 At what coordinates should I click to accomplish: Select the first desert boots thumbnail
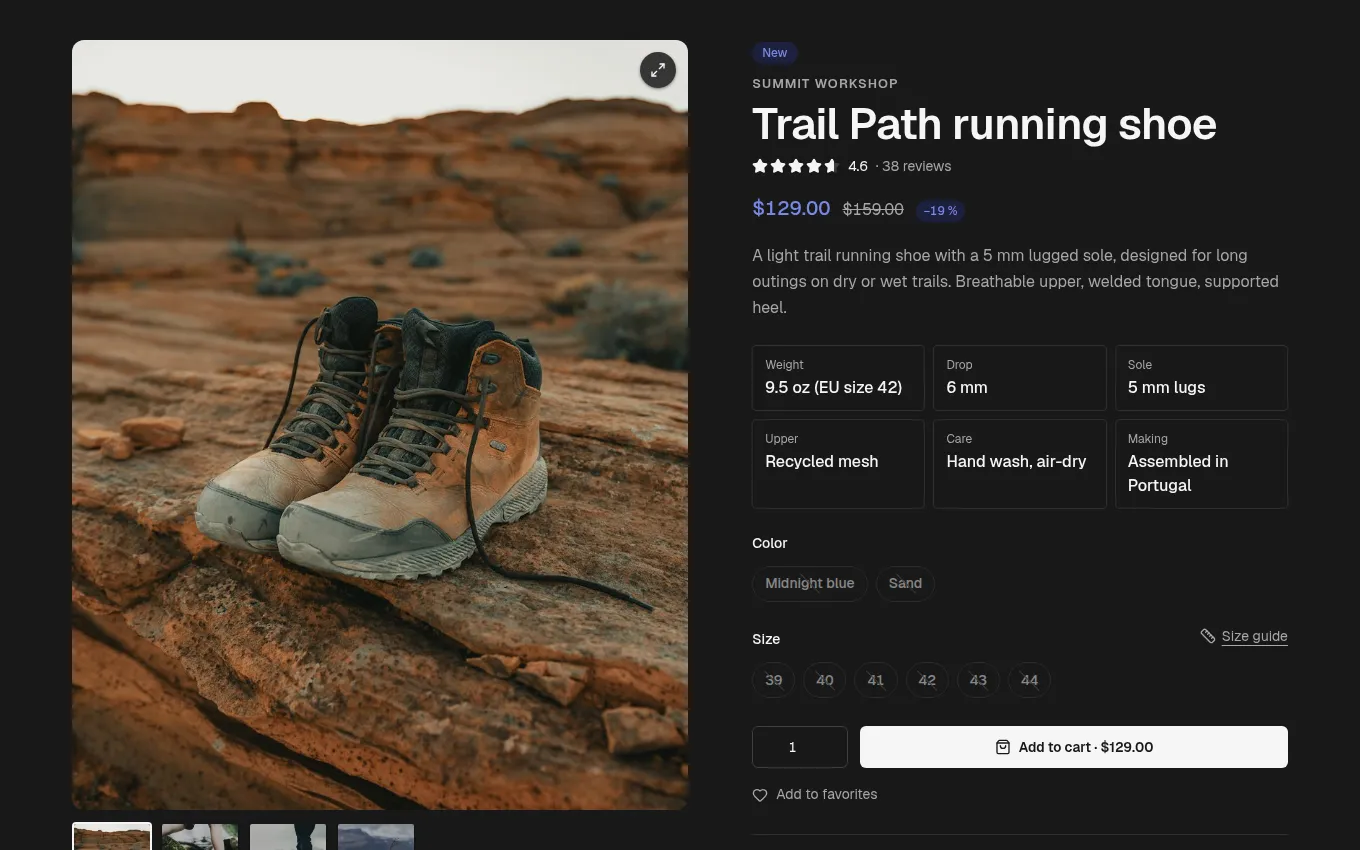click(112, 837)
